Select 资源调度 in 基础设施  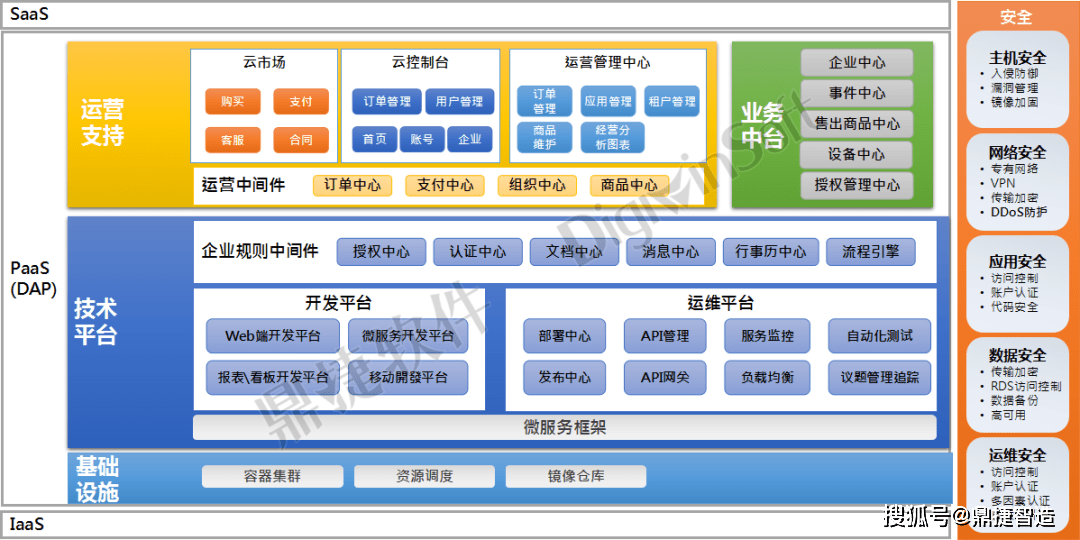pyautogui.click(x=424, y=477)
